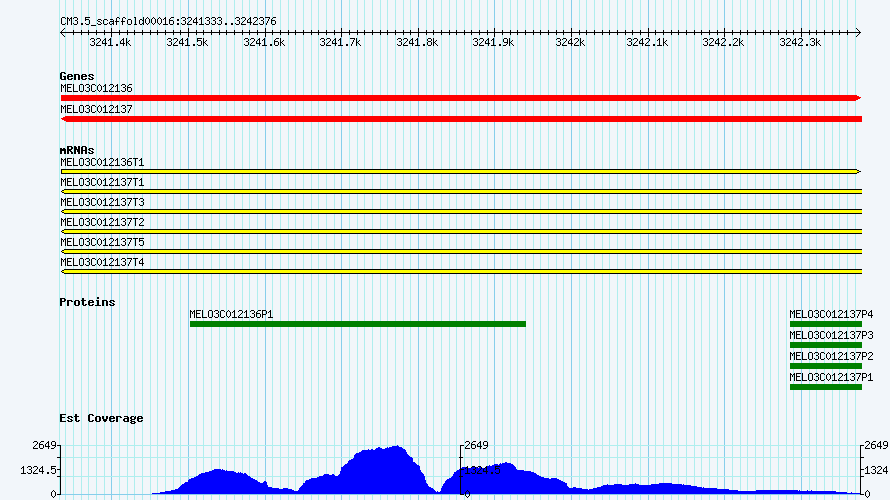Select the MEL03C012137T2 mRNA label
The height and width of the screenshot is (500, 890).
(102, 222)
